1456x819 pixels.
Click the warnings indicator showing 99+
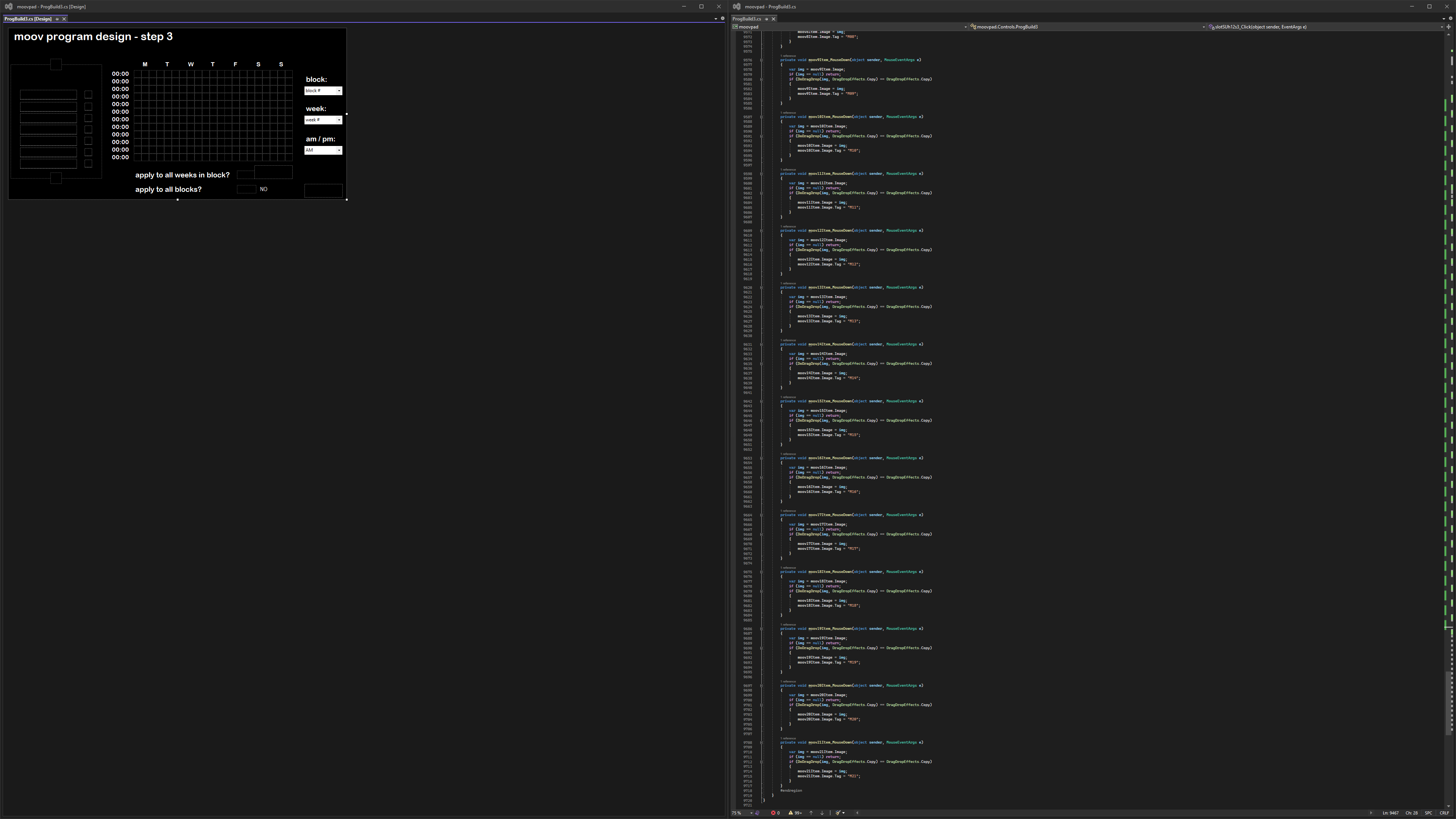[795, 813]
